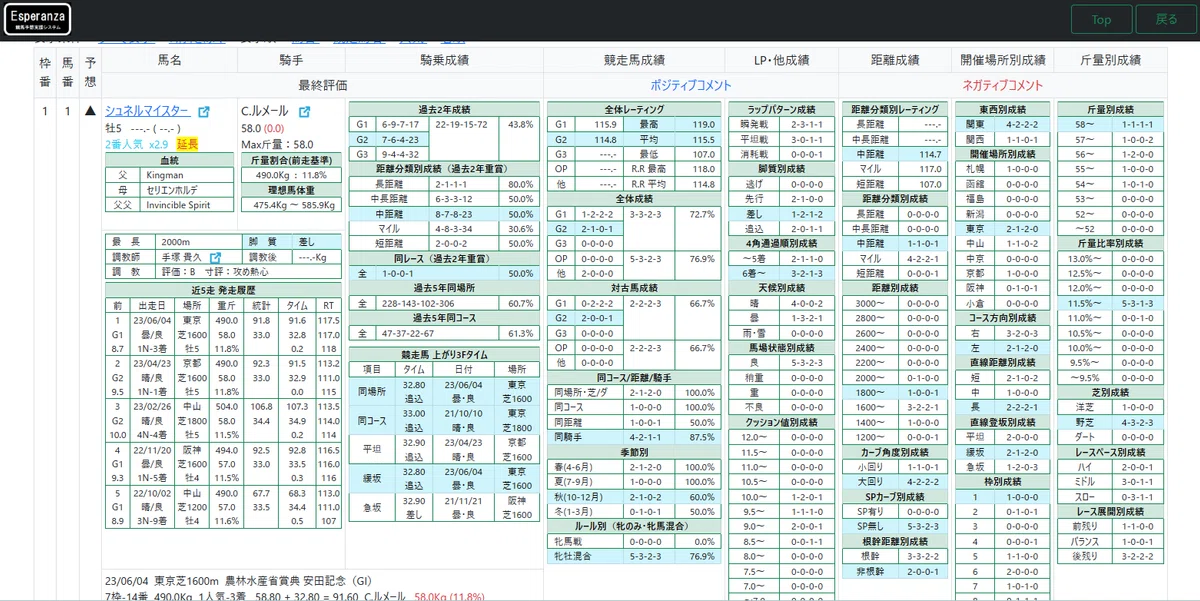Click the 同レース（過去2年重賞） header

click(444, 258)
